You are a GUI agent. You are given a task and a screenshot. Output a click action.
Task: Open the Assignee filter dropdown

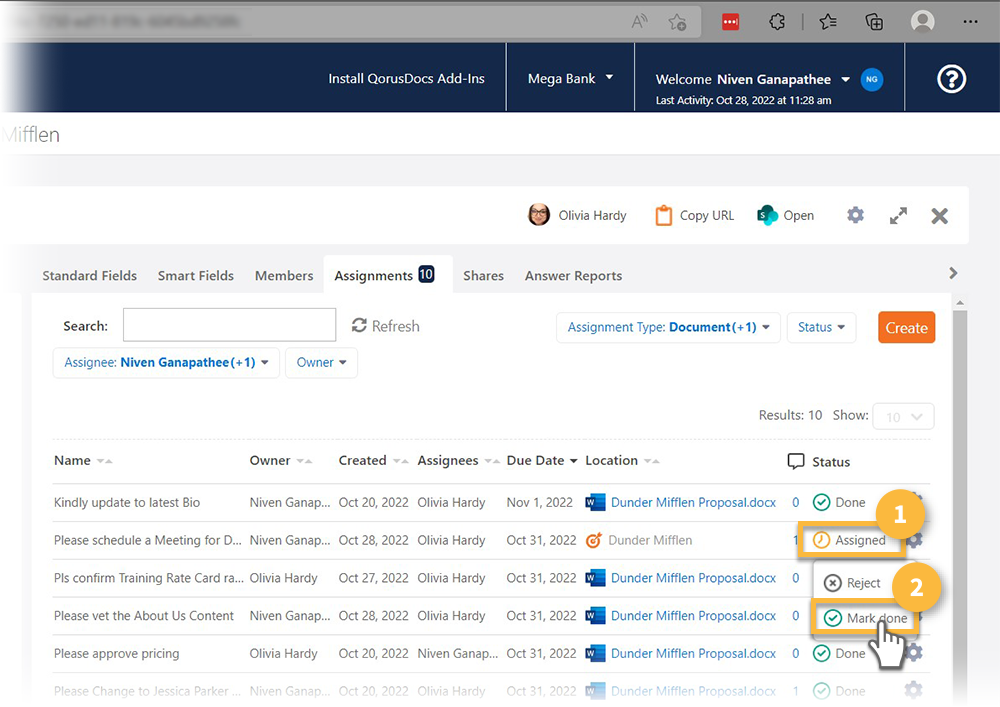click(x=165, y=363)
